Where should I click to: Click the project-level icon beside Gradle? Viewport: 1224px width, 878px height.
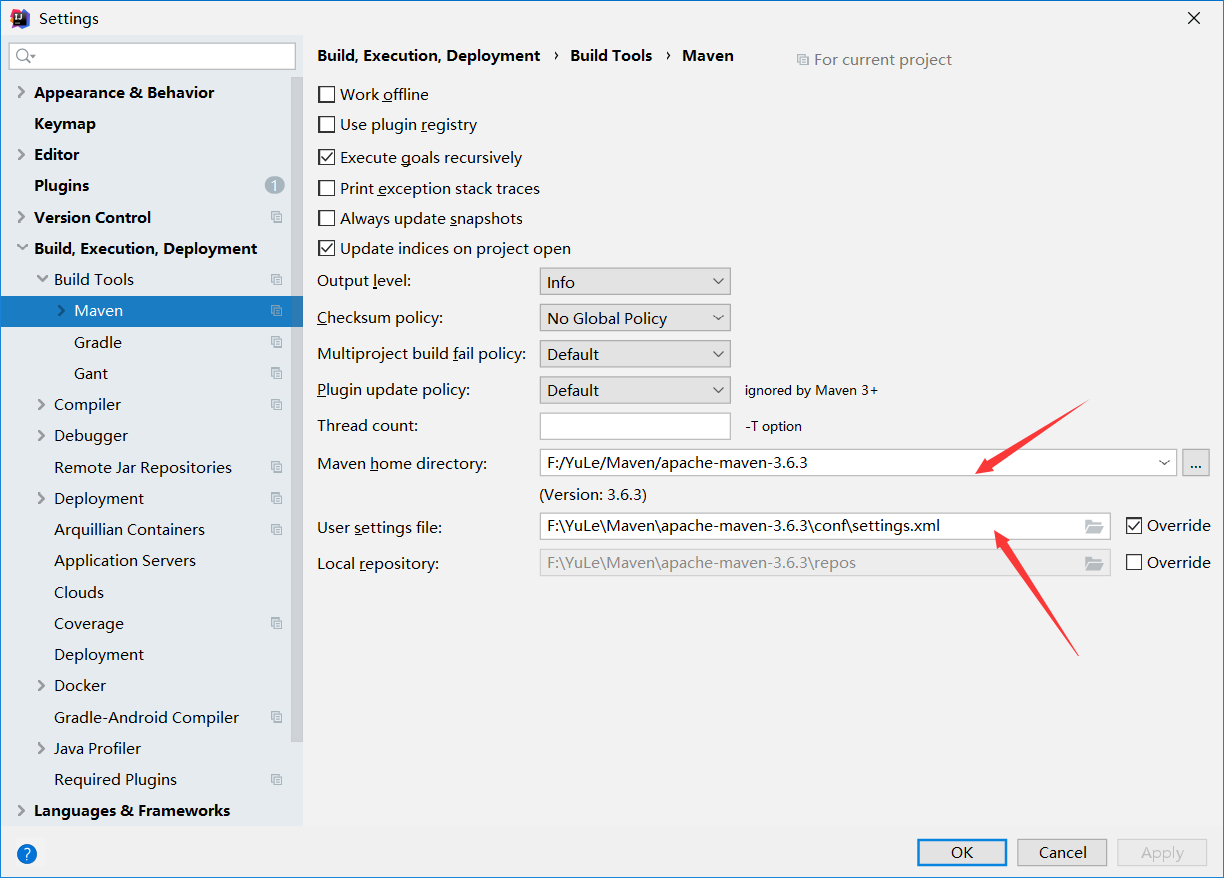[276, 342]
